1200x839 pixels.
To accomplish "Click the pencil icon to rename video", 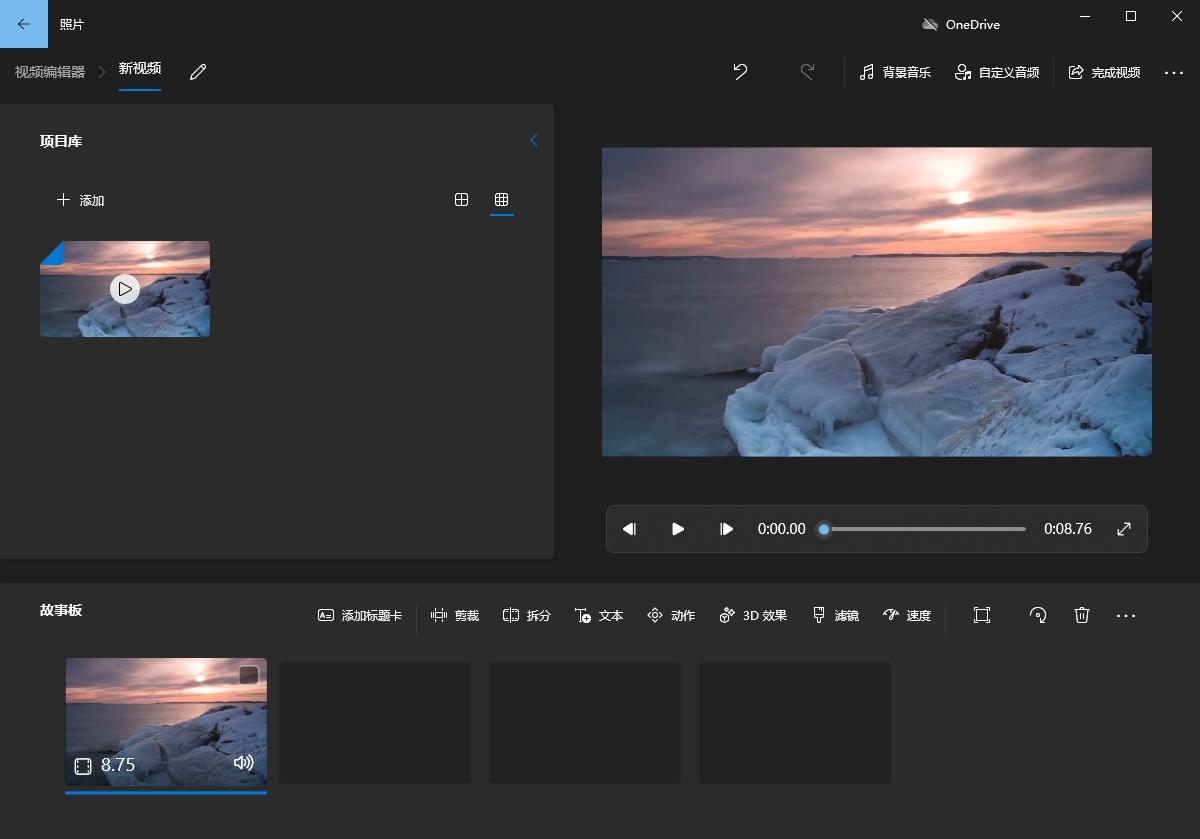I will pos(198,72).
